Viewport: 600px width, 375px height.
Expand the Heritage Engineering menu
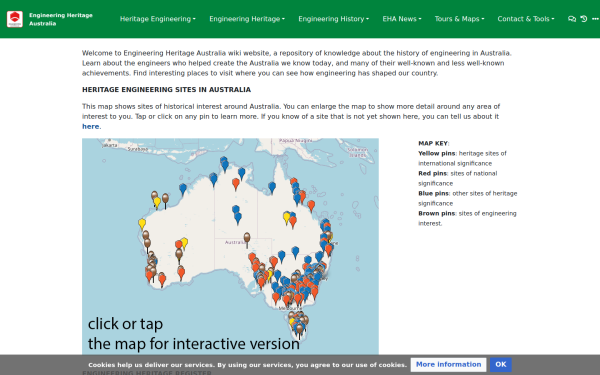(158, 19)
